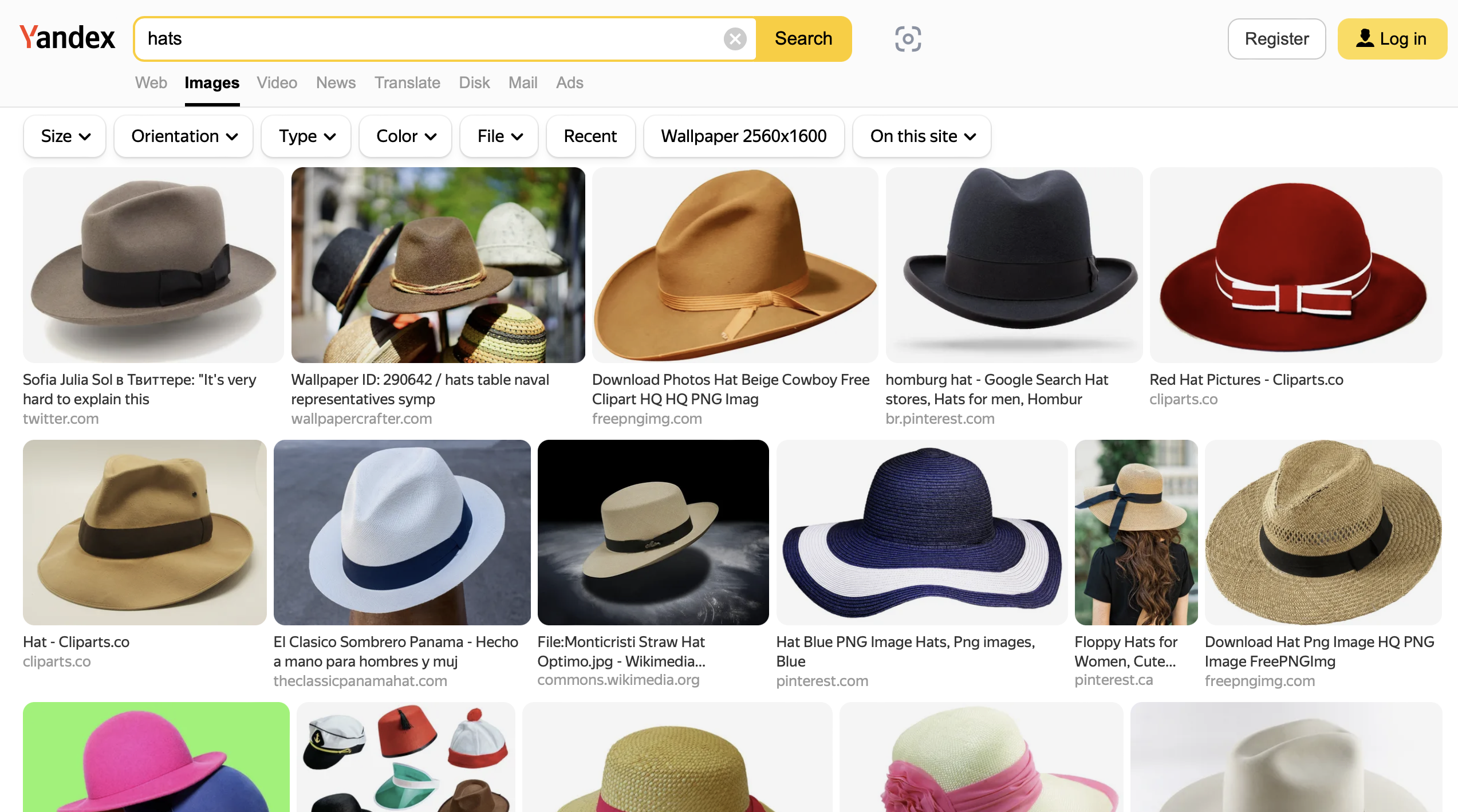Click the pinterest.ca source link

pos(1114,680)
